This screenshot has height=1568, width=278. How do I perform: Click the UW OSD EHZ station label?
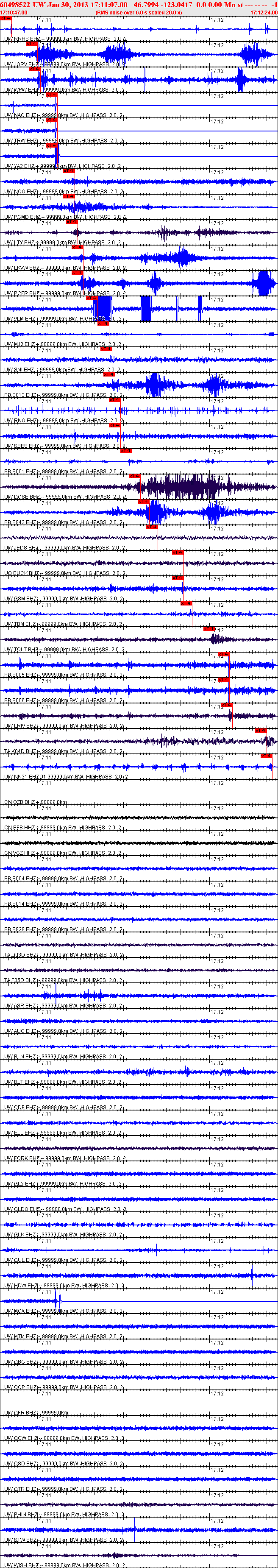coord(64,1464)
